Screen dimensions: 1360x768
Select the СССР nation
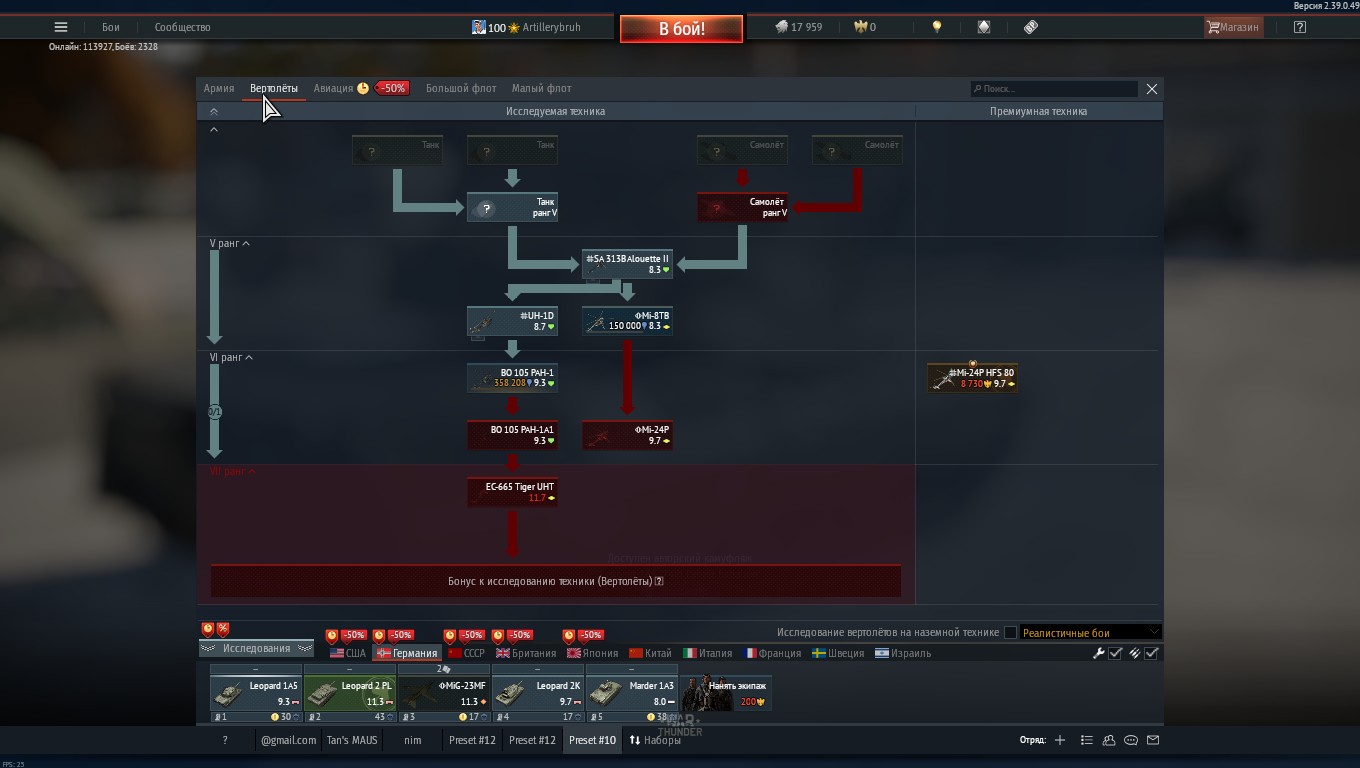pyautogui.click(x=466, y=653)
